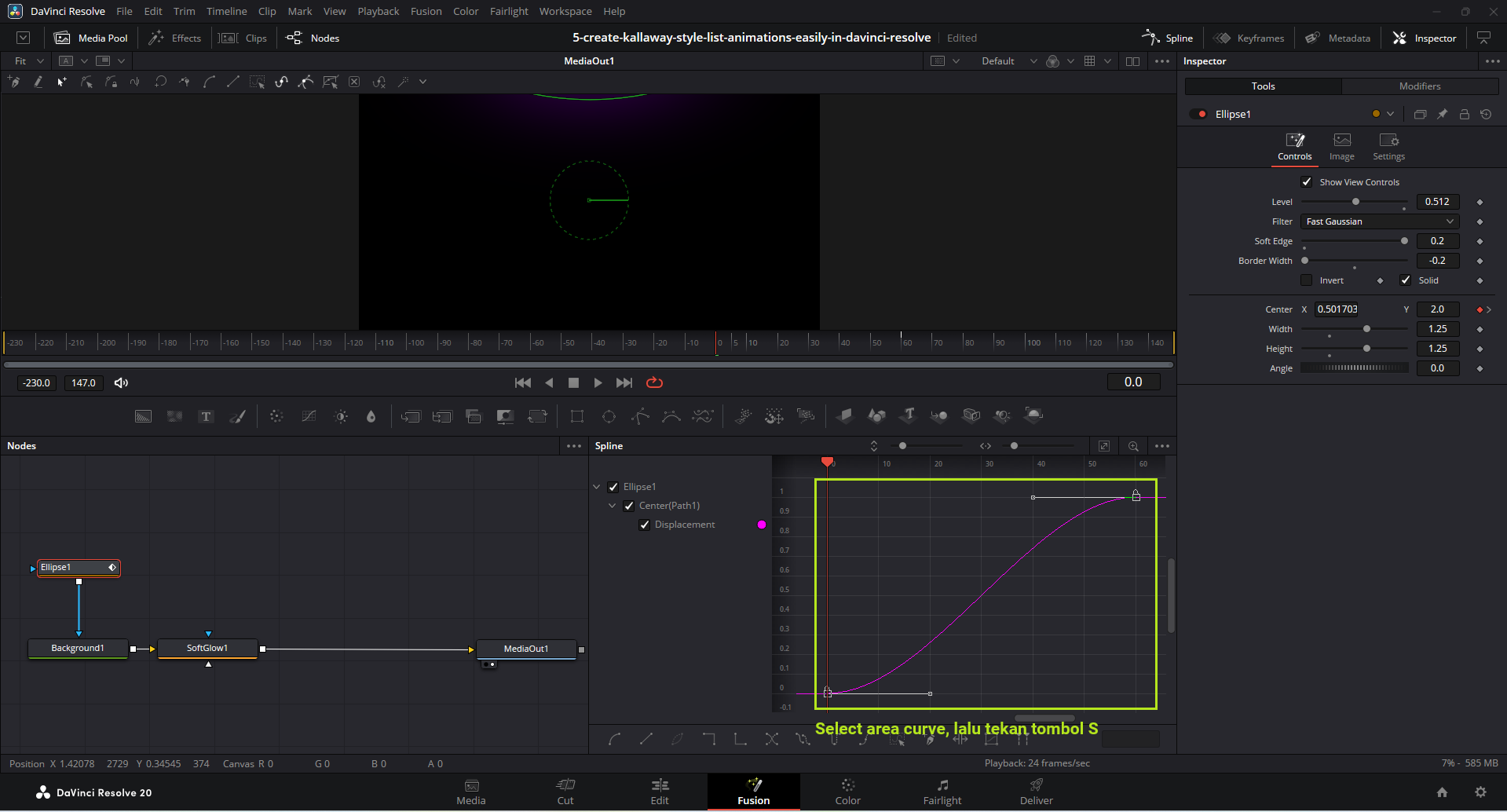Open the viewer Fit zoom dropdown

(30, 61)
